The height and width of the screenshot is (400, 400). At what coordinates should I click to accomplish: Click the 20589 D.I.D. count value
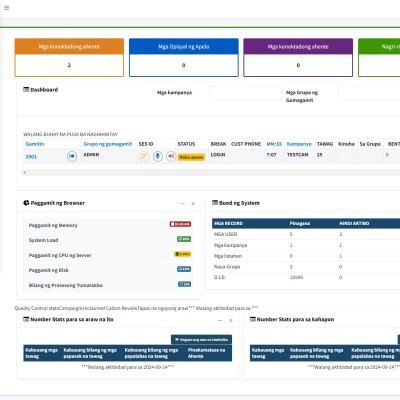[x=296, y=277]
